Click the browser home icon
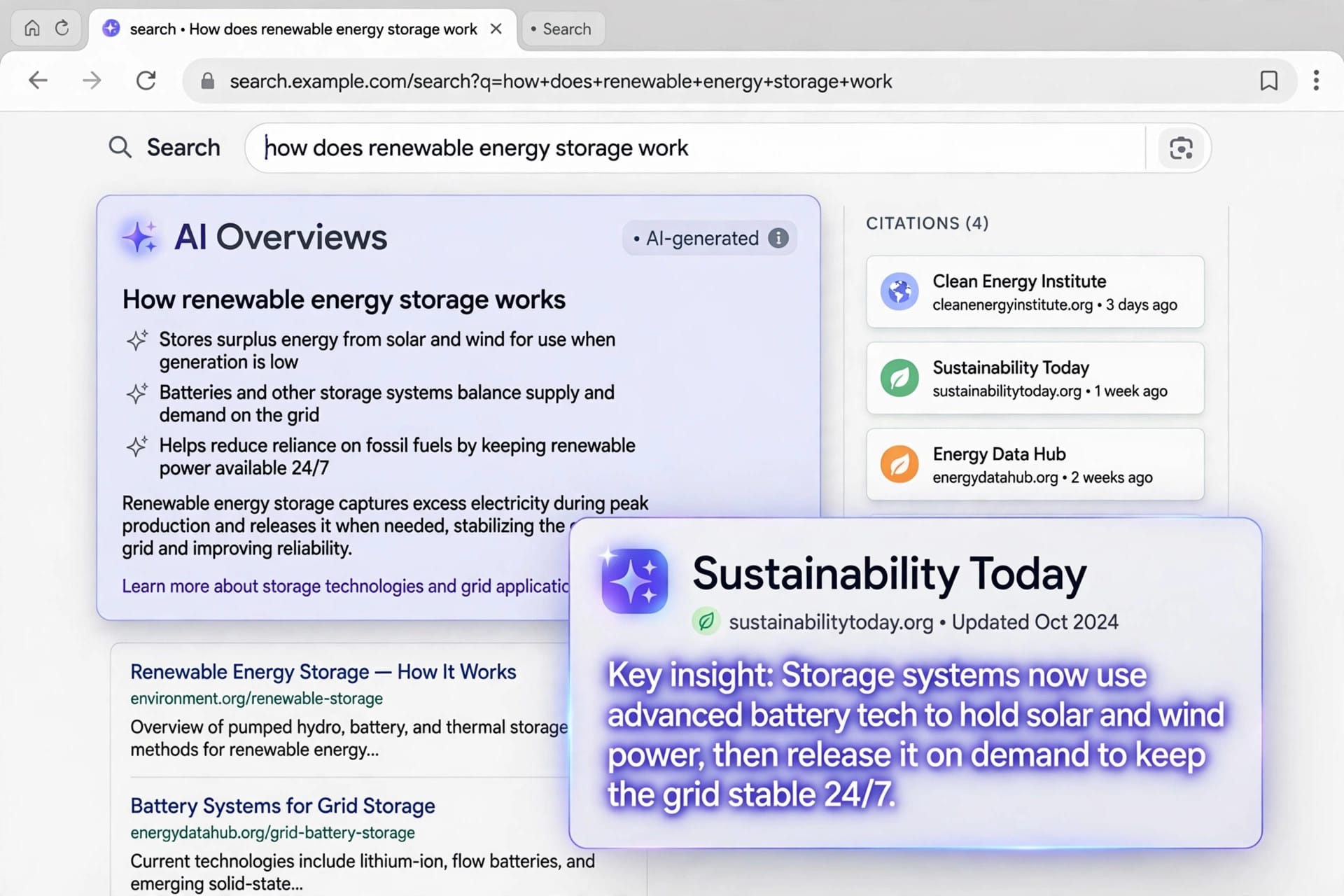Viewport: 1344px width, 896px height. 31,28
